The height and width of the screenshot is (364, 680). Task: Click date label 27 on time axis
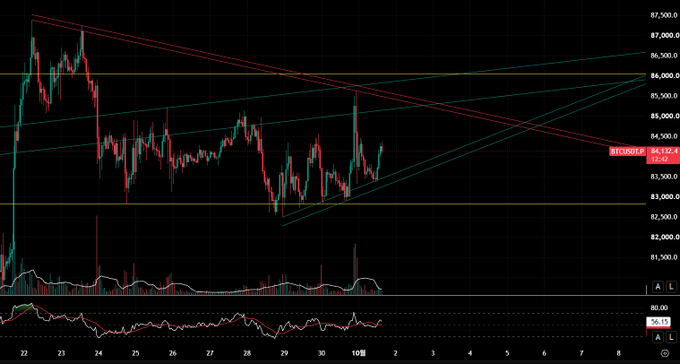[210, 352]
